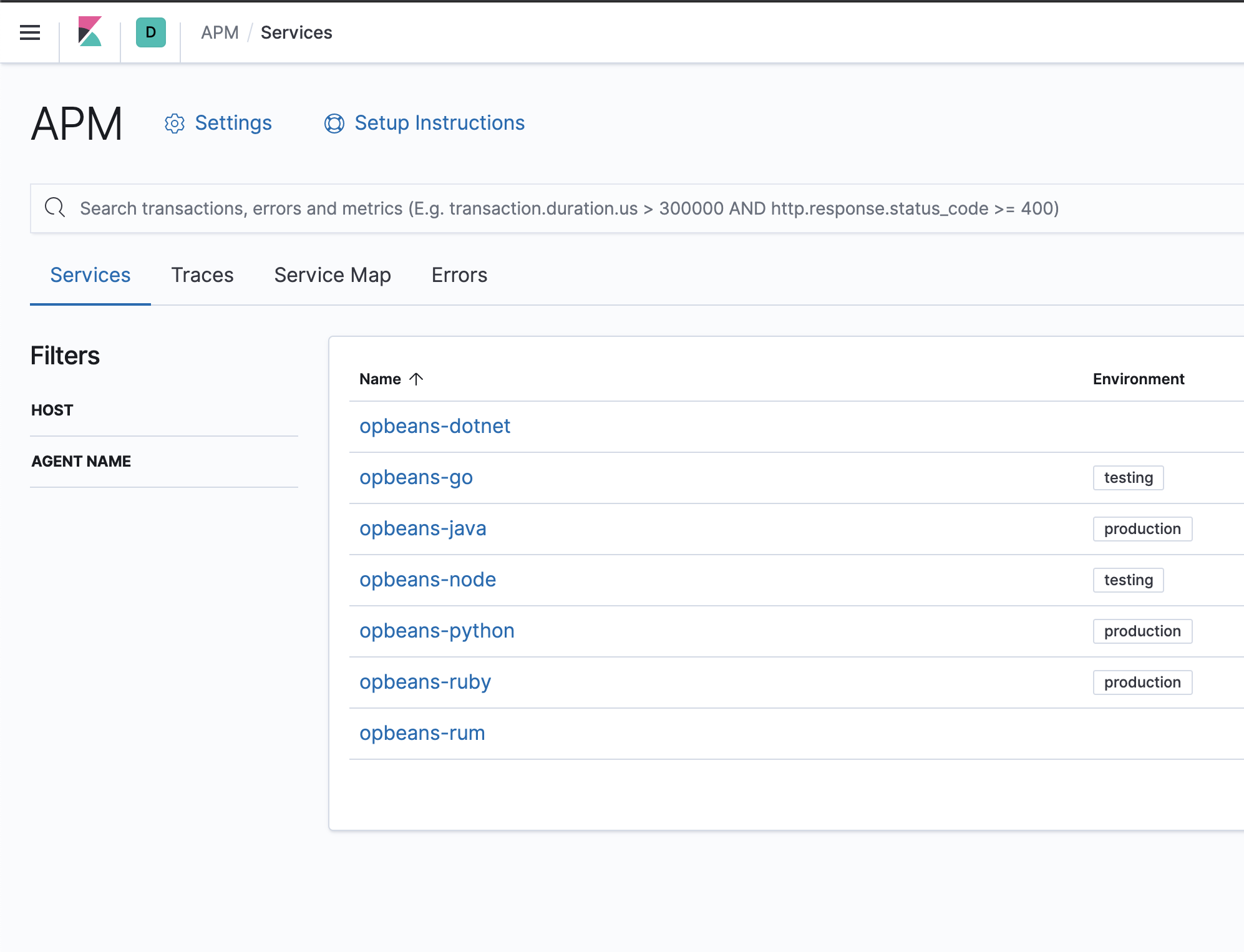Click the Setup Instructions lifebuoy icon

pos(334,124)
